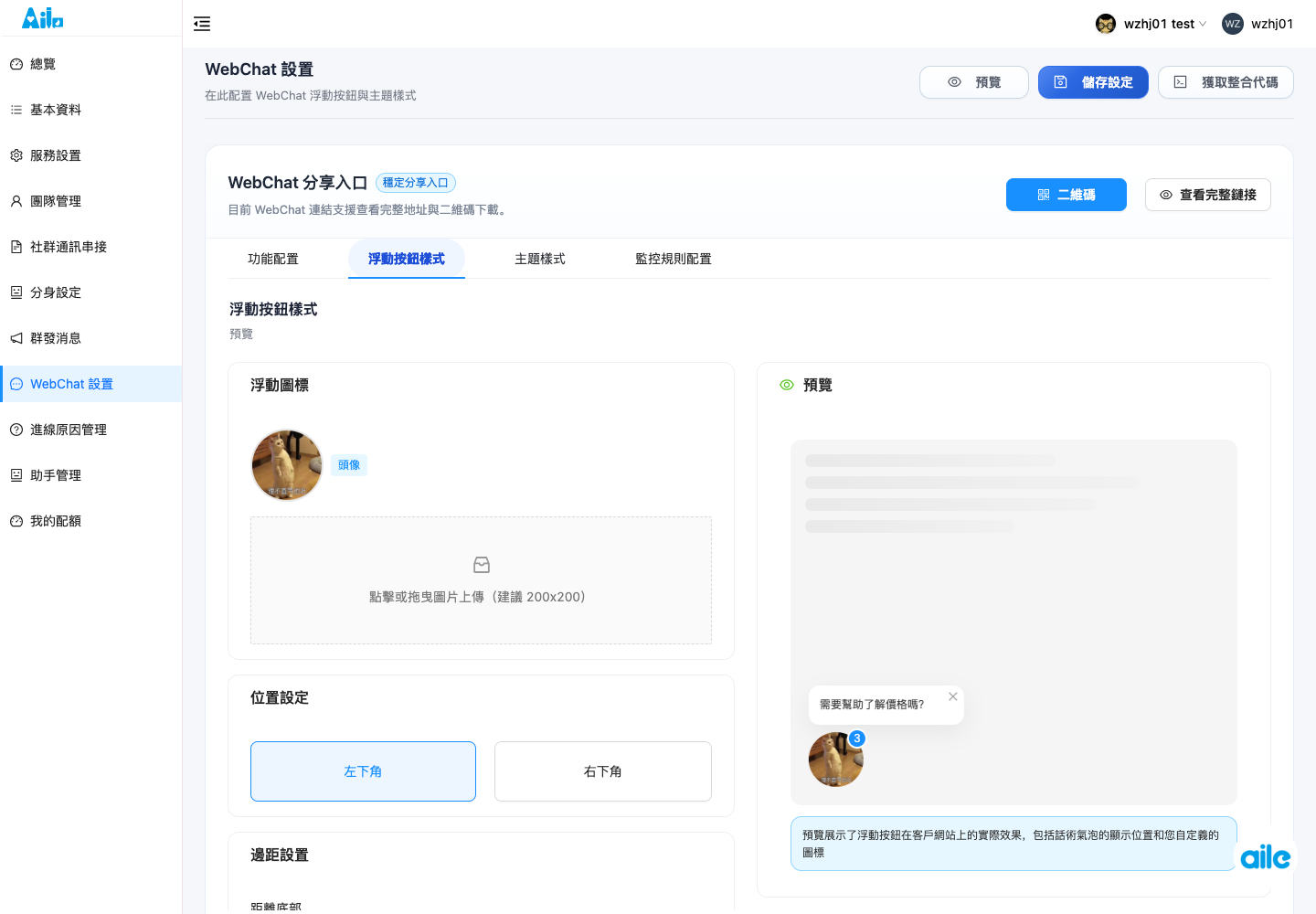This screenshot has height=914, width=1316.
Task: Open 分身設定 in the sidebar
Action: (90, 292)
